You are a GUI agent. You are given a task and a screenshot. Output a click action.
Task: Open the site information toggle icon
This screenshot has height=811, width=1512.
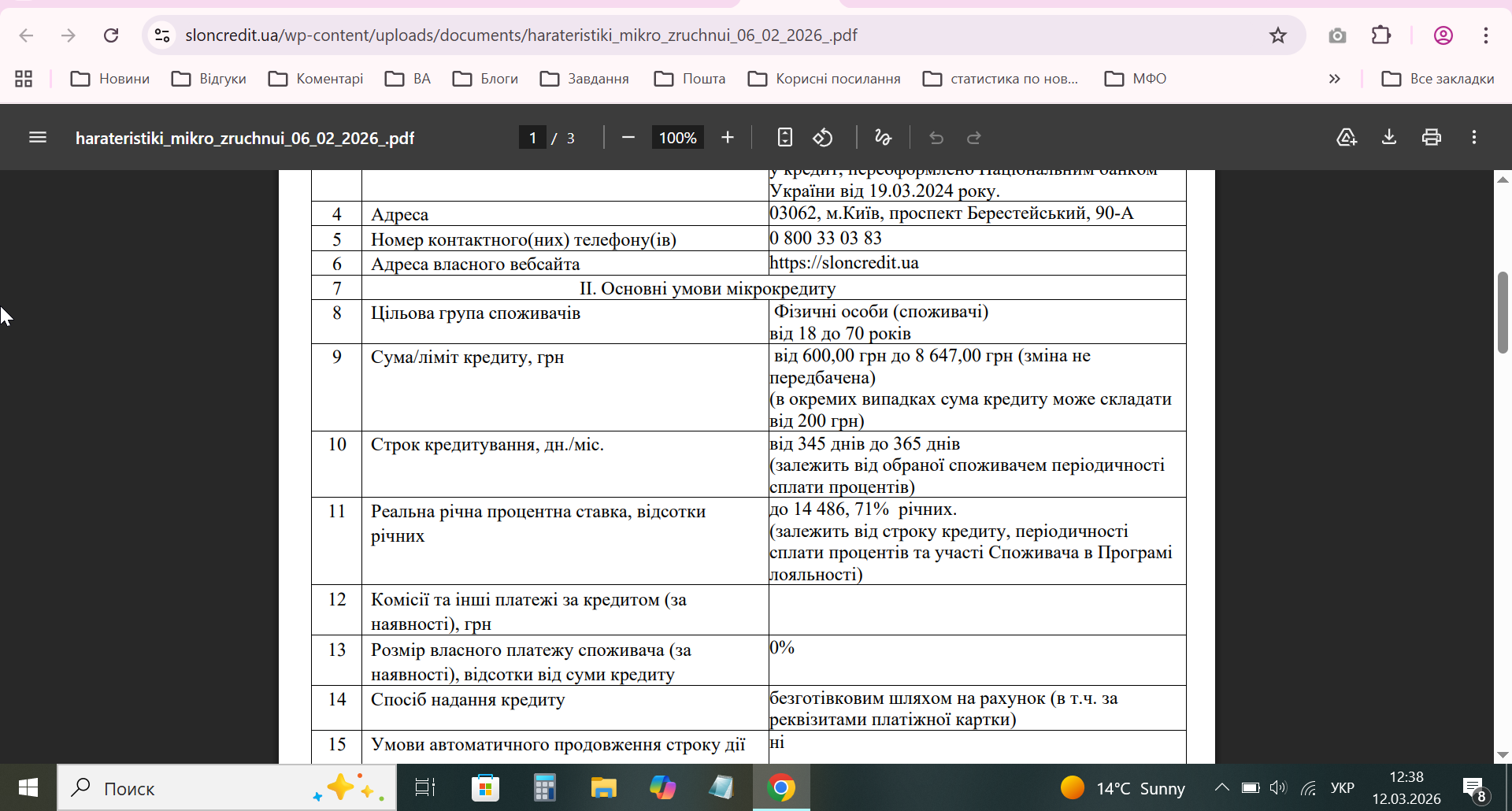point(162,35)
